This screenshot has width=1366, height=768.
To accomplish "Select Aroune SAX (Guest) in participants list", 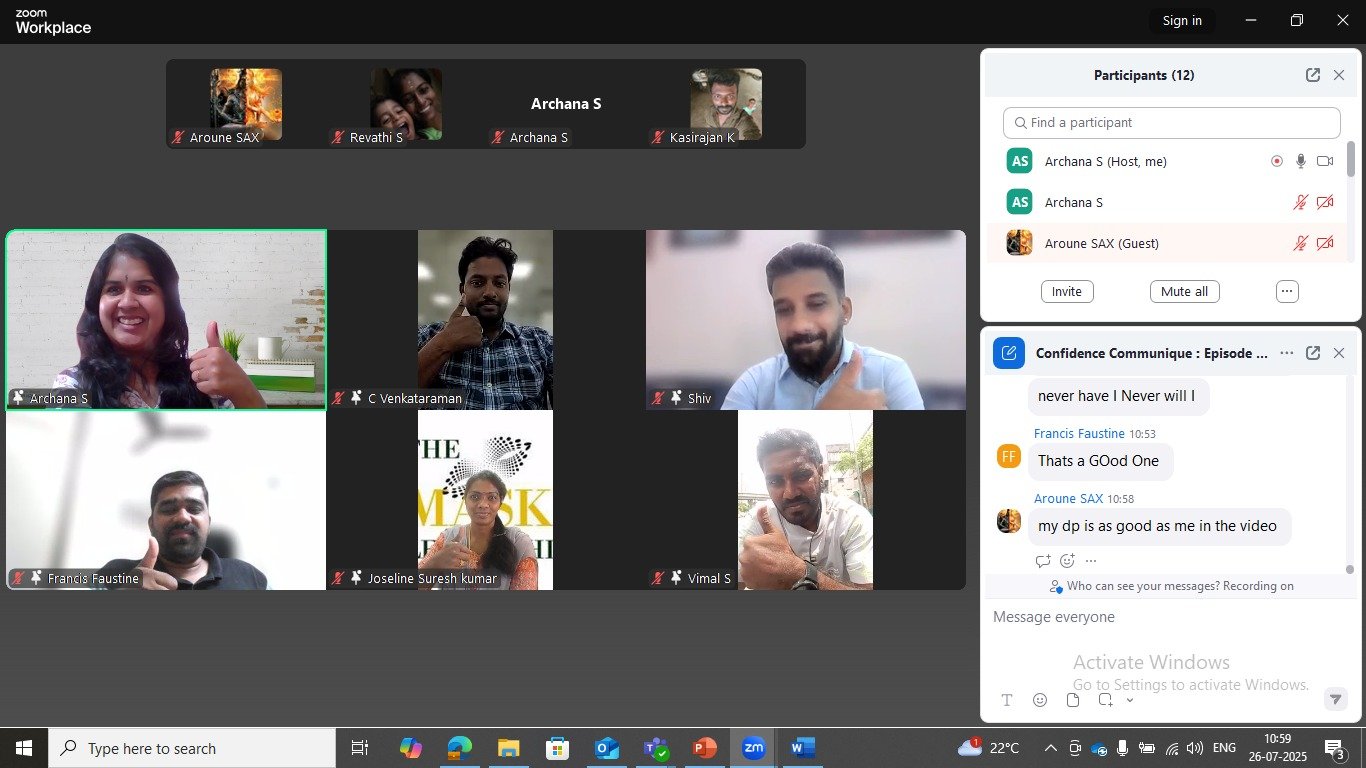I will tap(1101, 243).
